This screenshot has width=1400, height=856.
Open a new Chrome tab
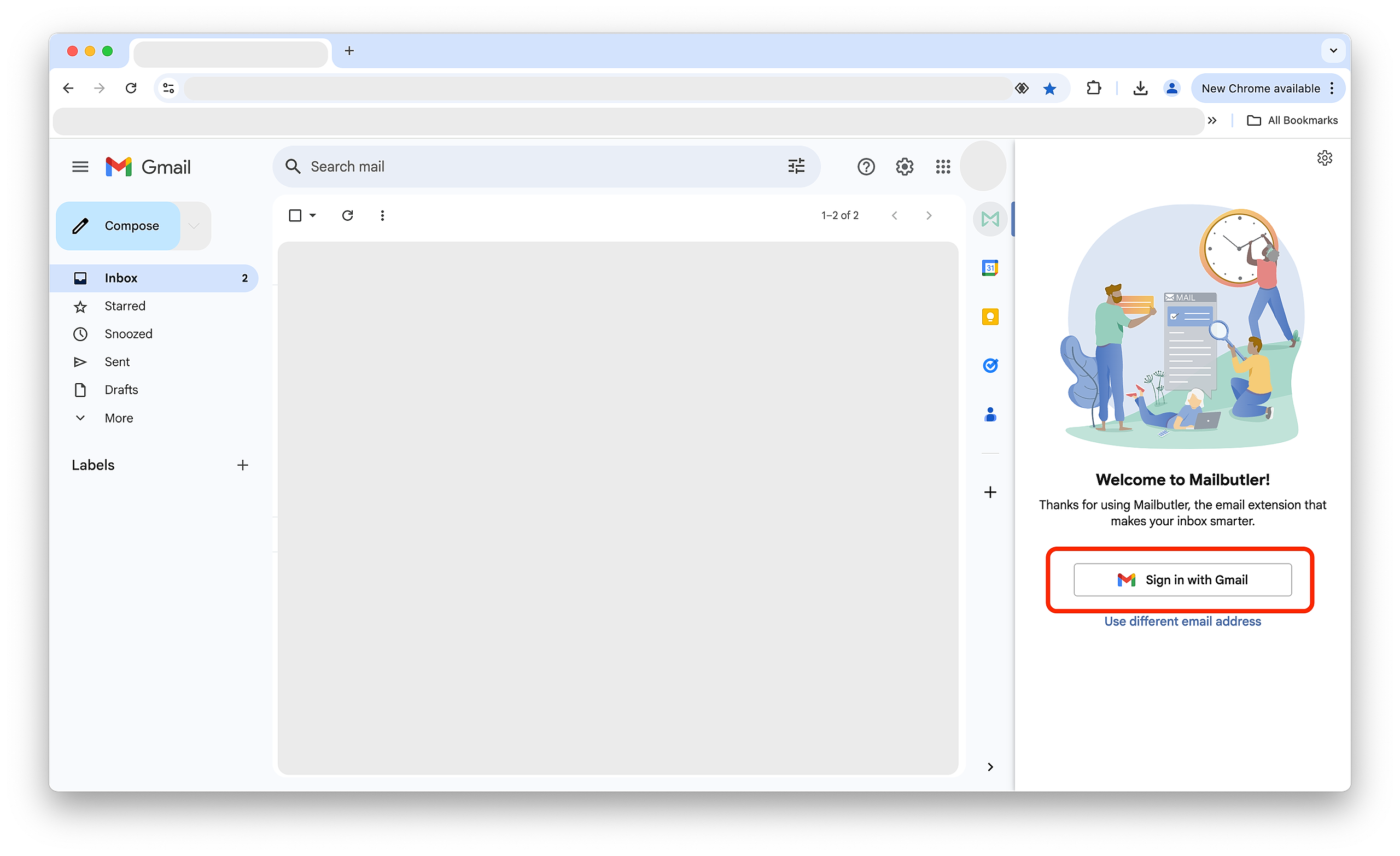[349, 51]
